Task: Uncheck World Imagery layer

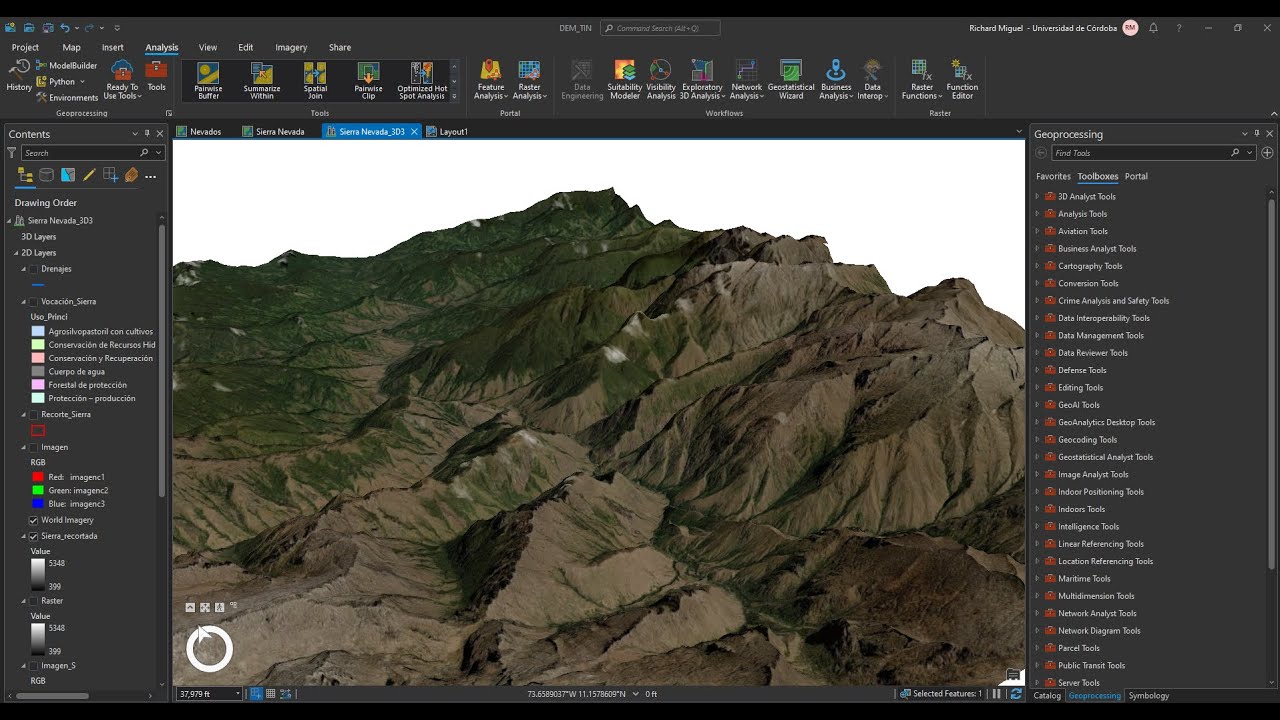Action: pyautogui.click(x=33, y=520)
